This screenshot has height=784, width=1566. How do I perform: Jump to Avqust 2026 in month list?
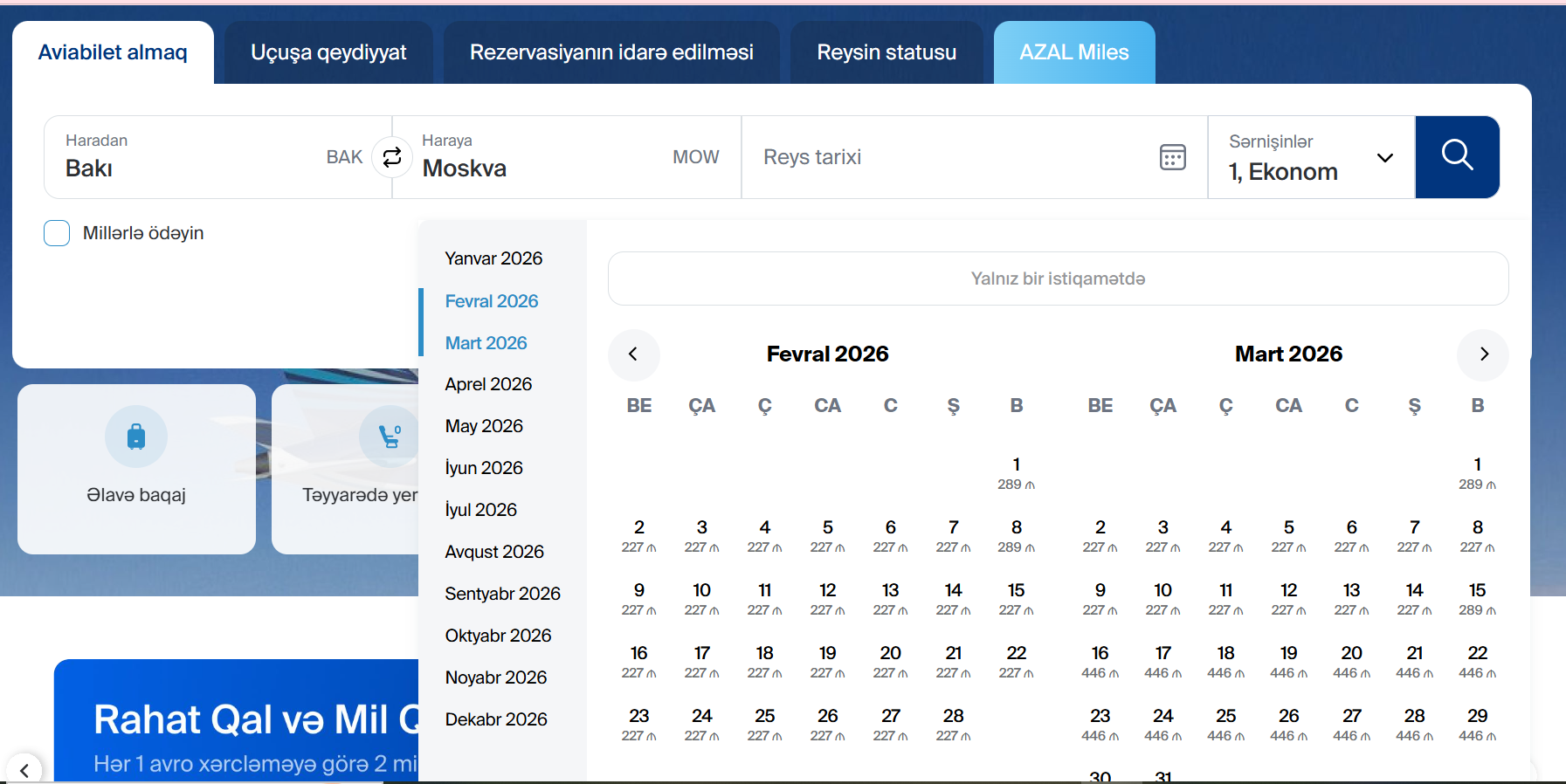pyautogui.click(x=494, y=552)
